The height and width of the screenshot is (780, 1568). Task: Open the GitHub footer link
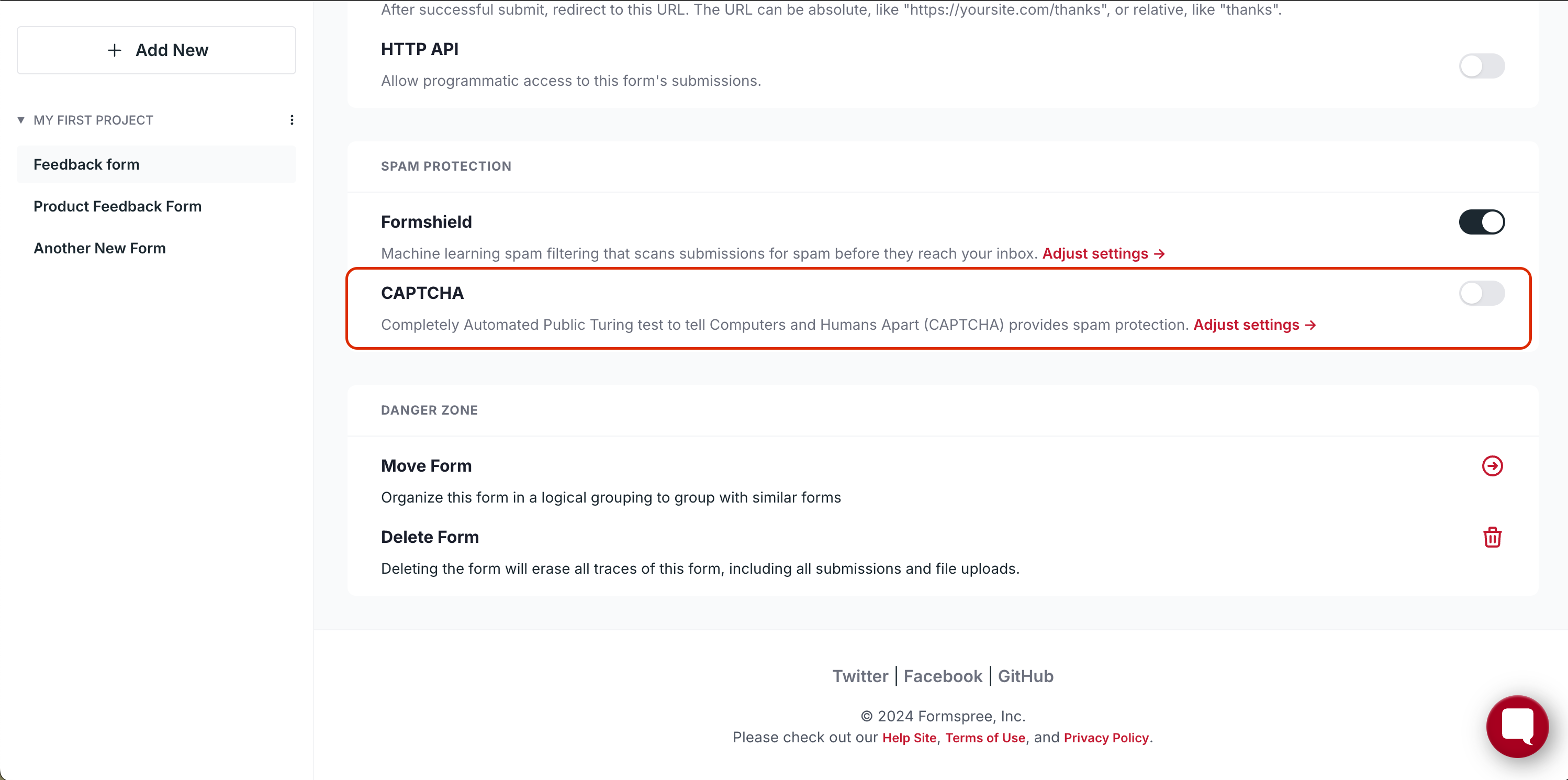[x=1025, y=676]
